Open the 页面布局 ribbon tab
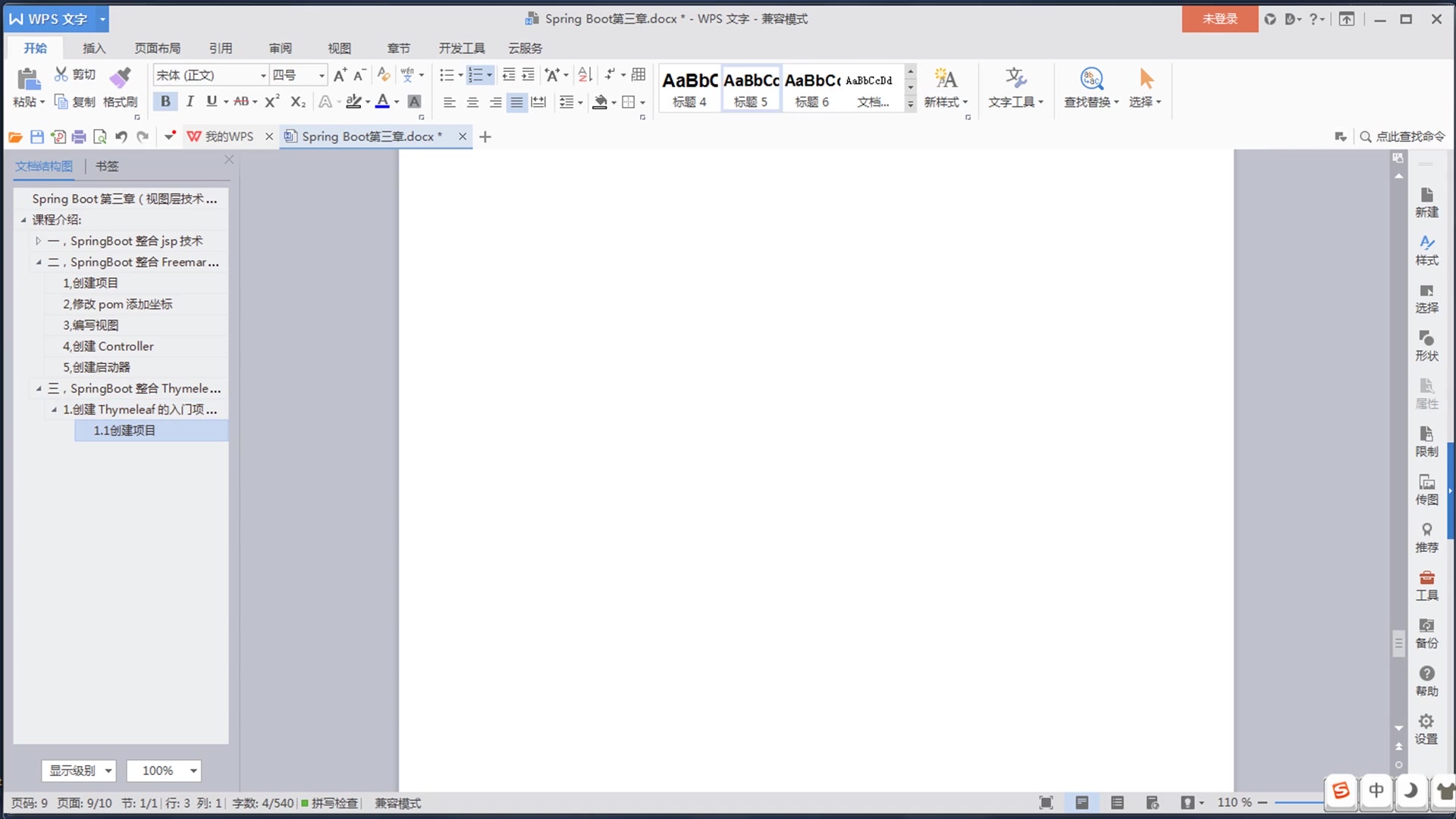This screenshot has width=1456, height=819. [x=158, y=49]
